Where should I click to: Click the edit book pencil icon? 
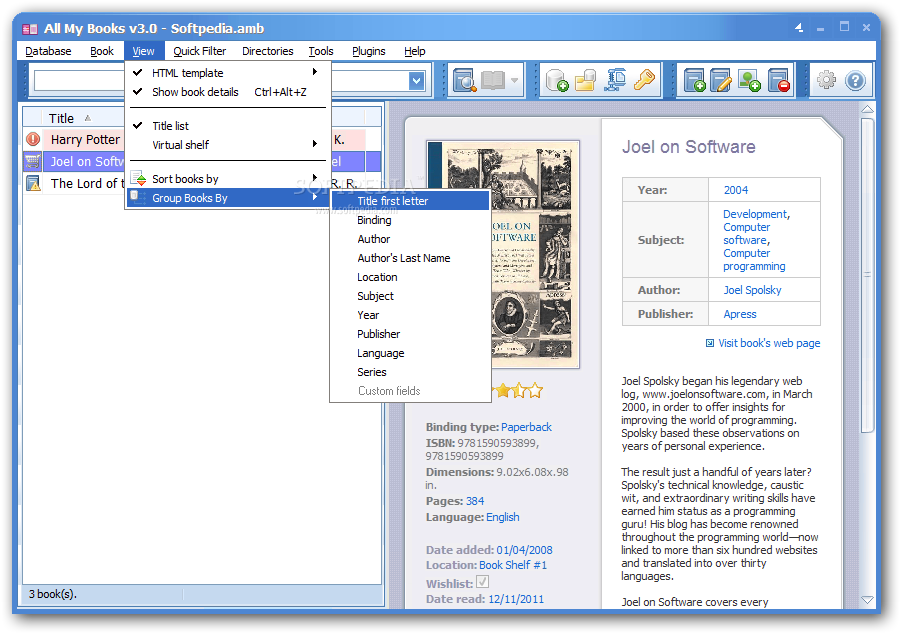coord(721,80)
